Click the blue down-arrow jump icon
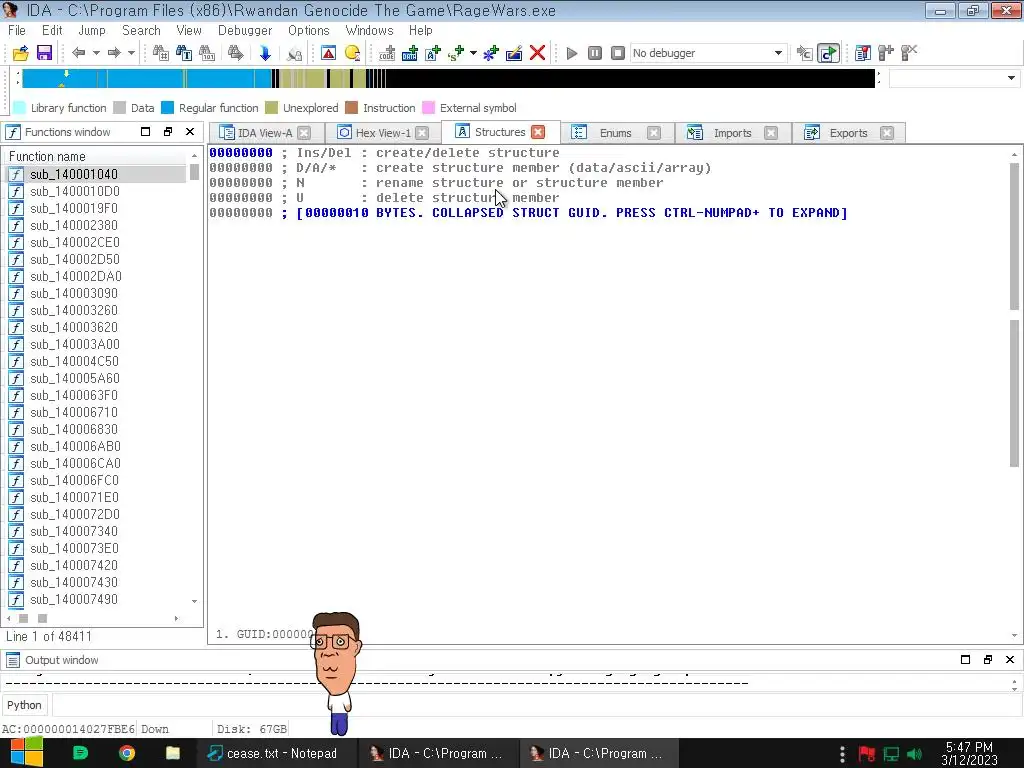1024x768 pixels. [x=264, y=53]
